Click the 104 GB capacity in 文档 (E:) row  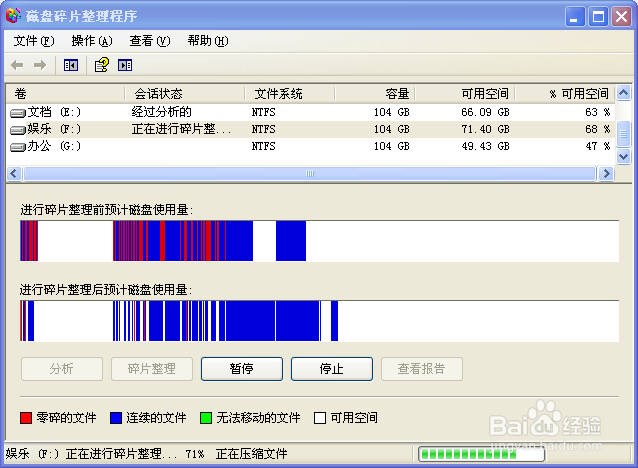tap(392, 112)
